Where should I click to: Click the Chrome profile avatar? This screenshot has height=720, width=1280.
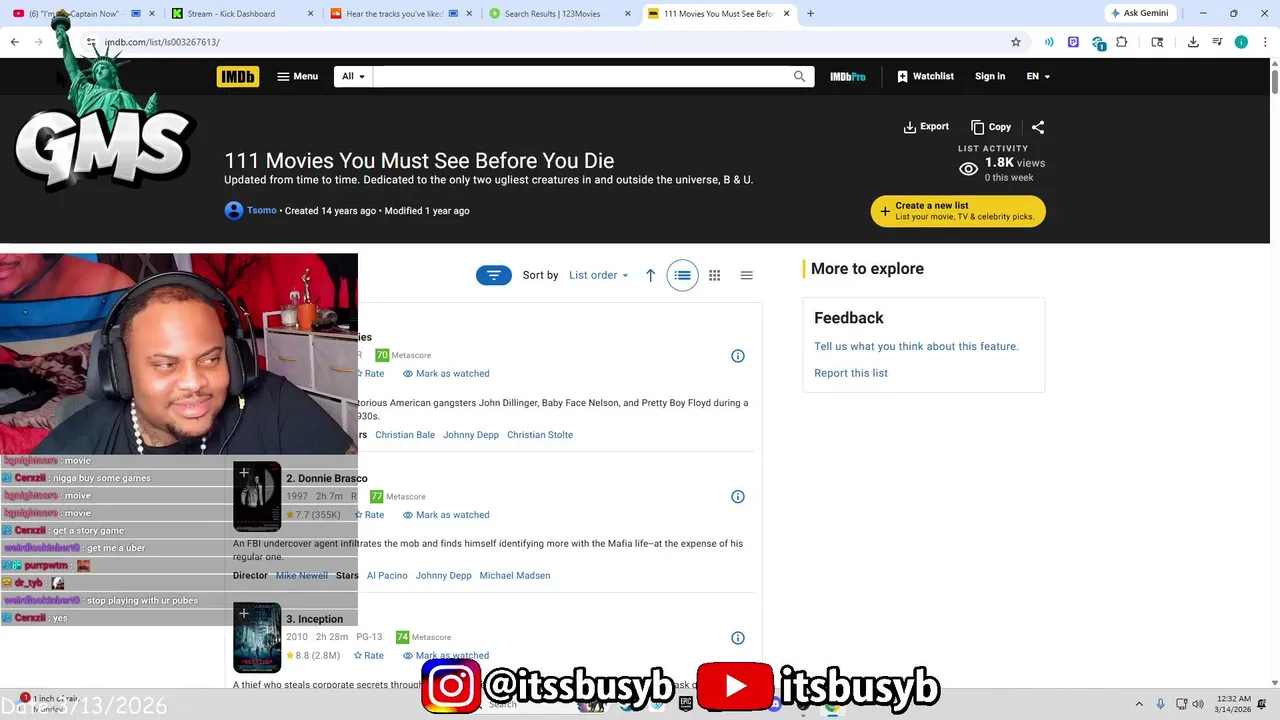(x=1241, y=42)
